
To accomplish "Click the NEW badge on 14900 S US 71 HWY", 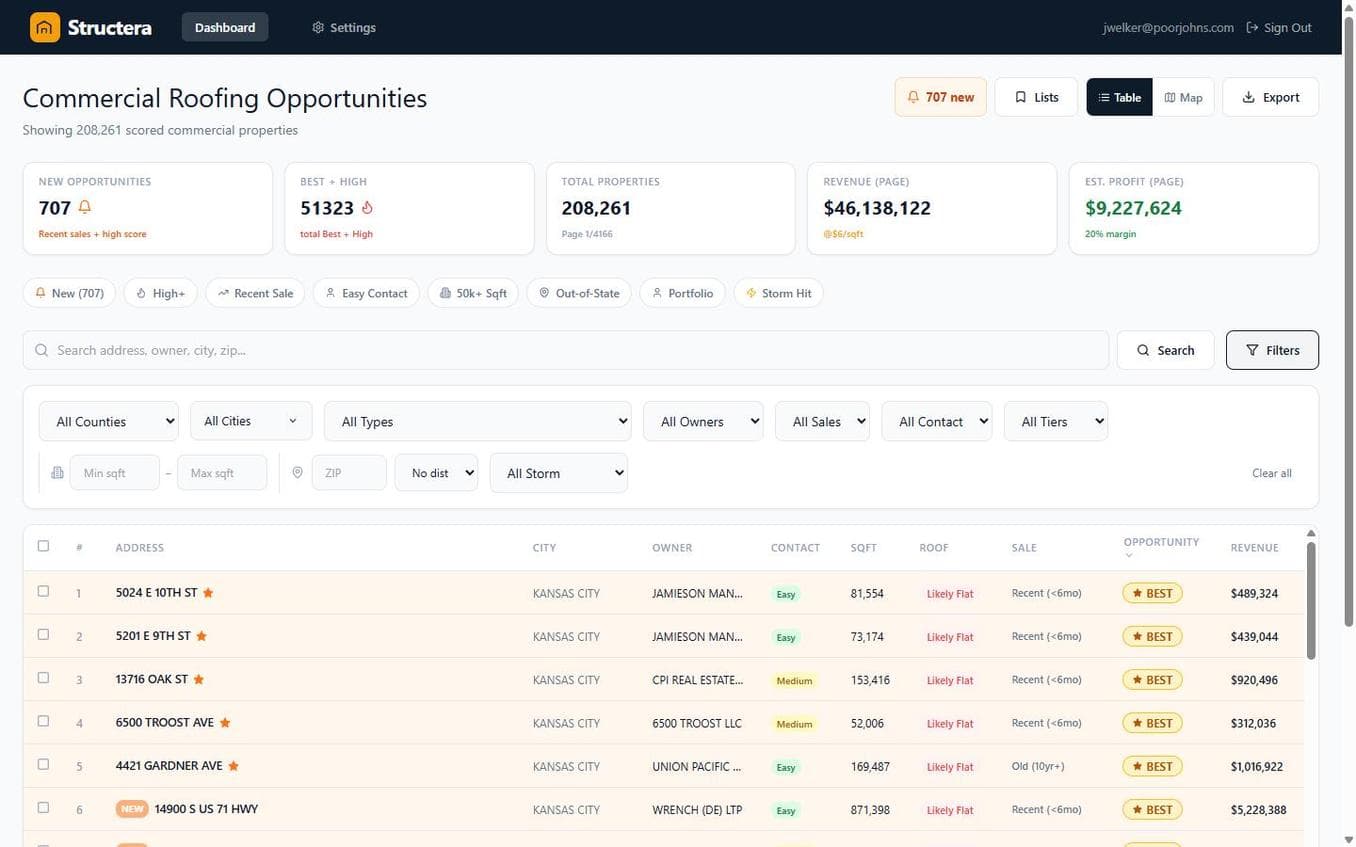I will point(132,809).
